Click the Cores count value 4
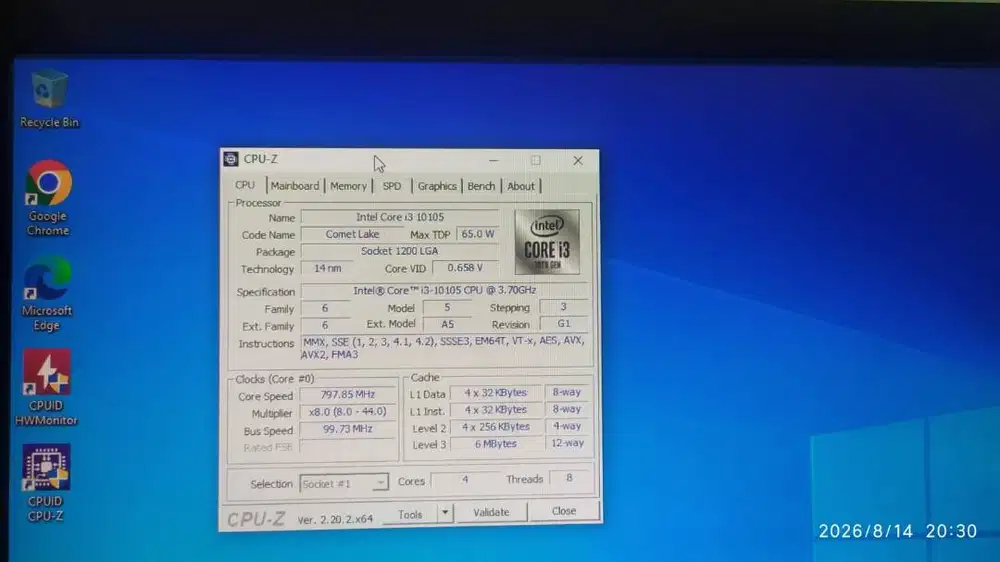The height and width of the screenshot is (562, 1000). pos(465,479)
